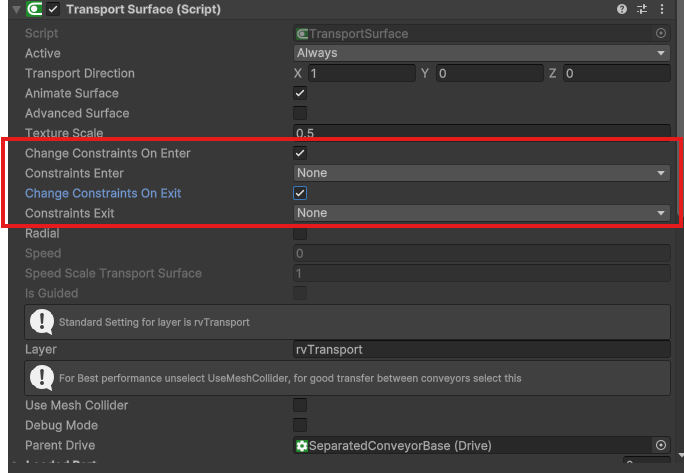Open the Active dropdown set to Always

[481, 53]
